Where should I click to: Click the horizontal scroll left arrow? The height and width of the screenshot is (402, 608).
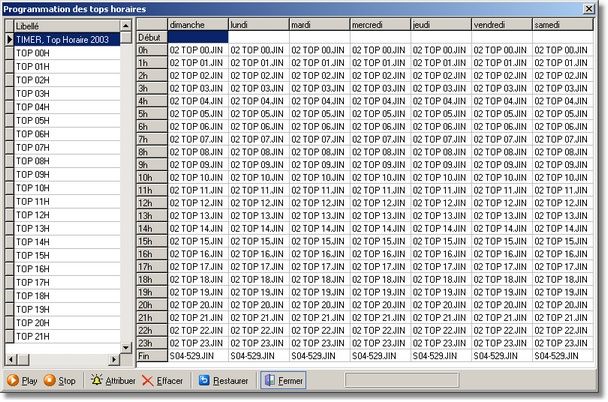[11, 360]
